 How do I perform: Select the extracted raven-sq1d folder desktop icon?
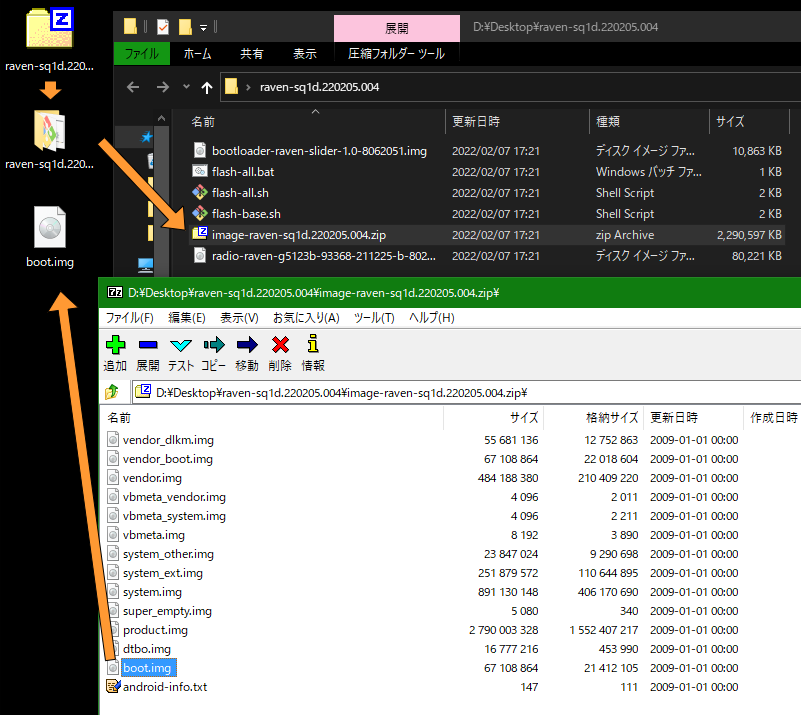point(50,130)
